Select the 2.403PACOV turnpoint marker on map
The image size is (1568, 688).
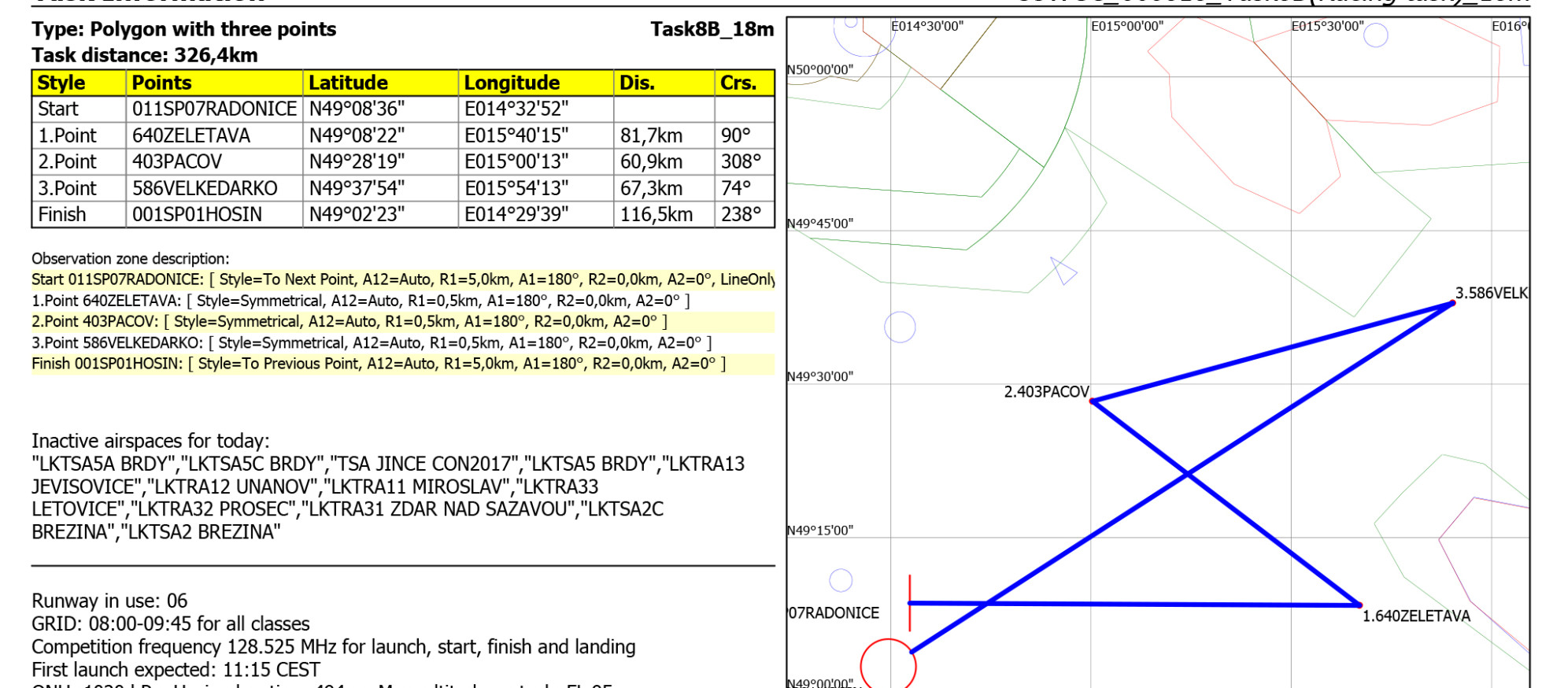pos(1093,401)
